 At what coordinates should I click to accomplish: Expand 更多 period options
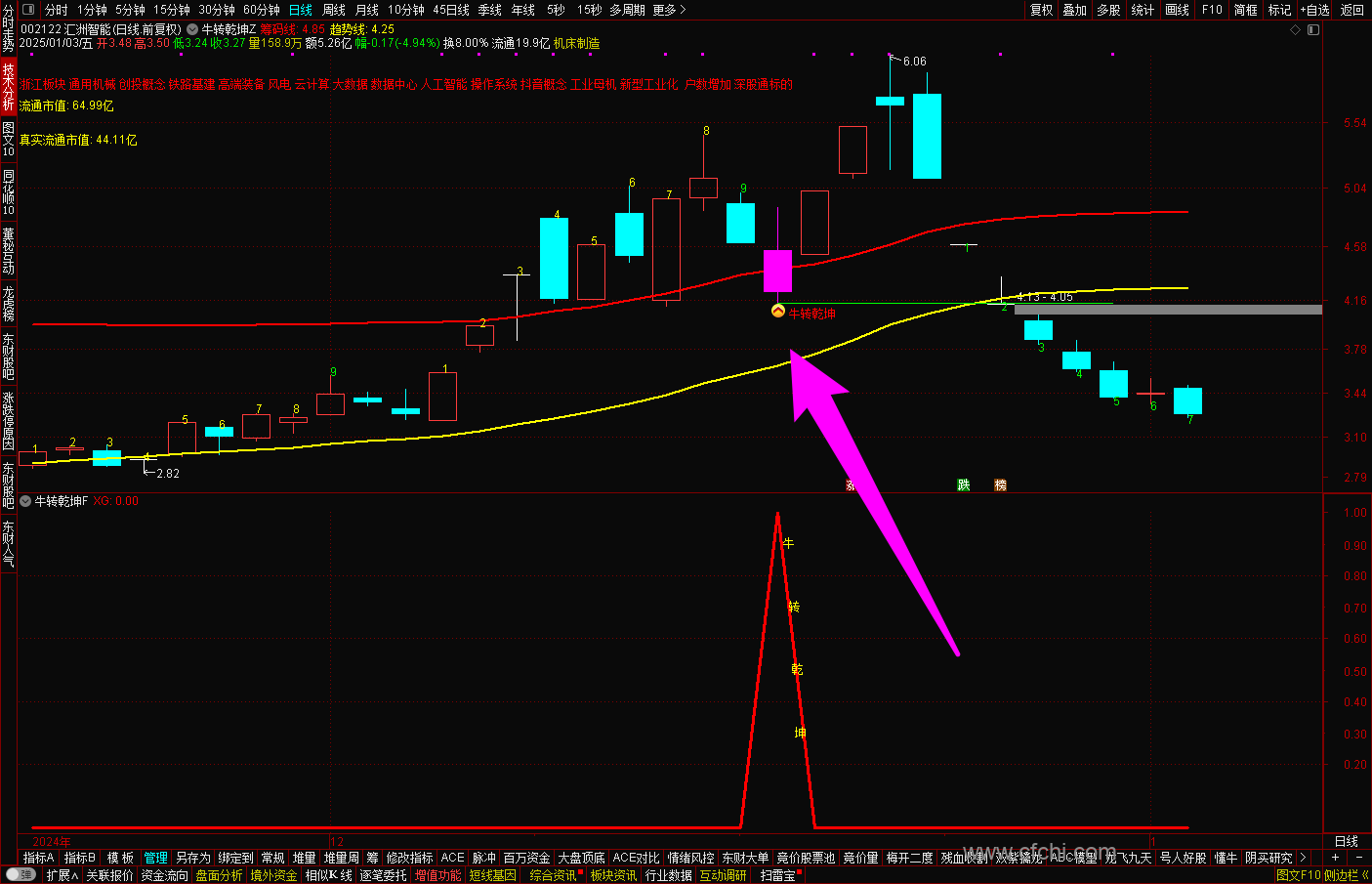click(x=669, y=10)
